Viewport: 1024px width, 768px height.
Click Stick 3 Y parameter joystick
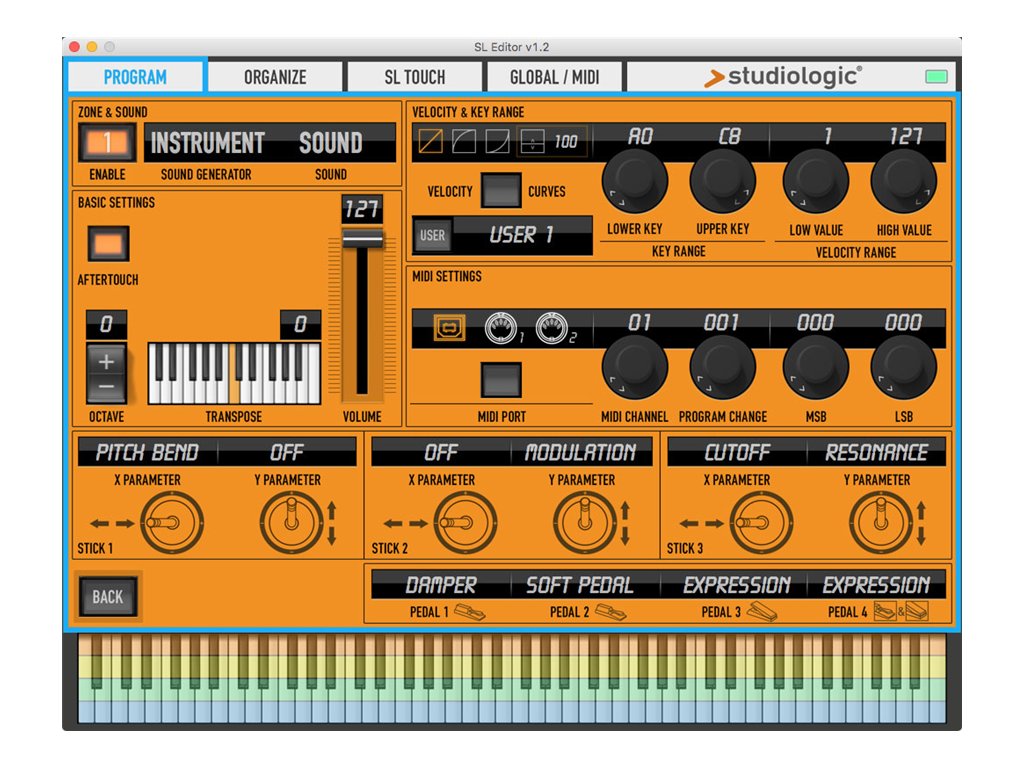(x=880, y=523)
